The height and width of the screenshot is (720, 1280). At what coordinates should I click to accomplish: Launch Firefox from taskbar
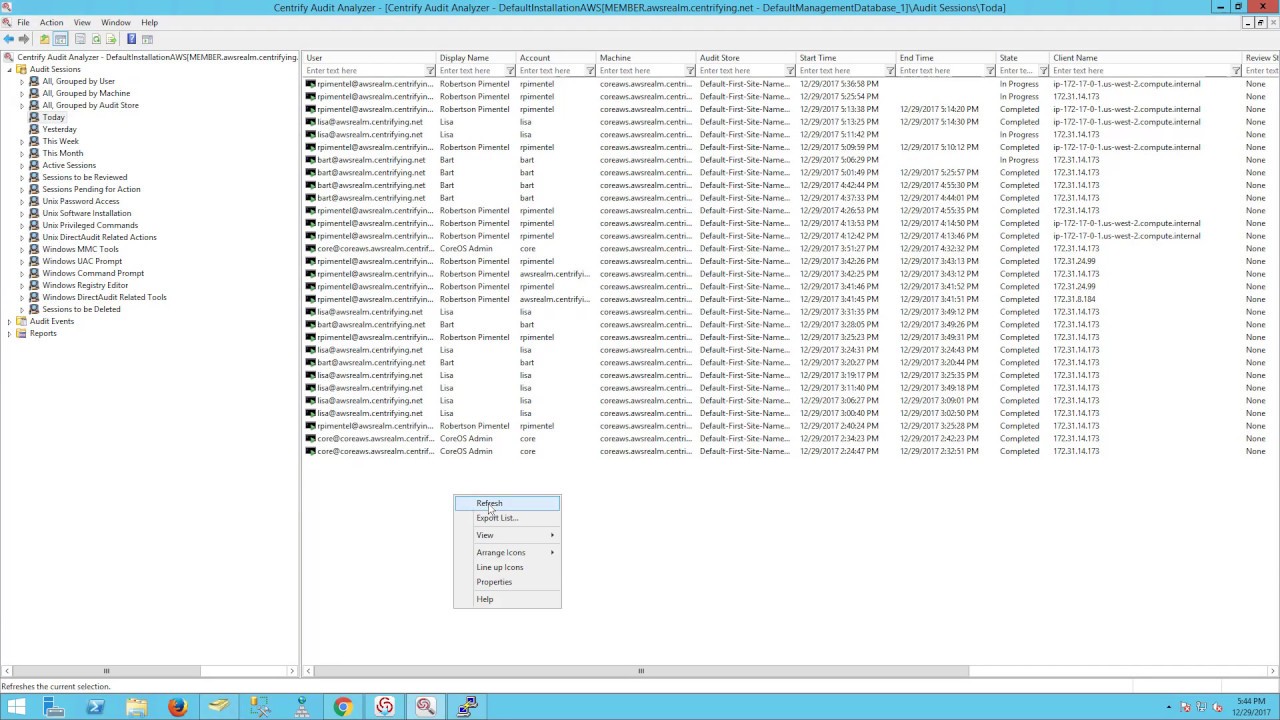pos(178,707)
